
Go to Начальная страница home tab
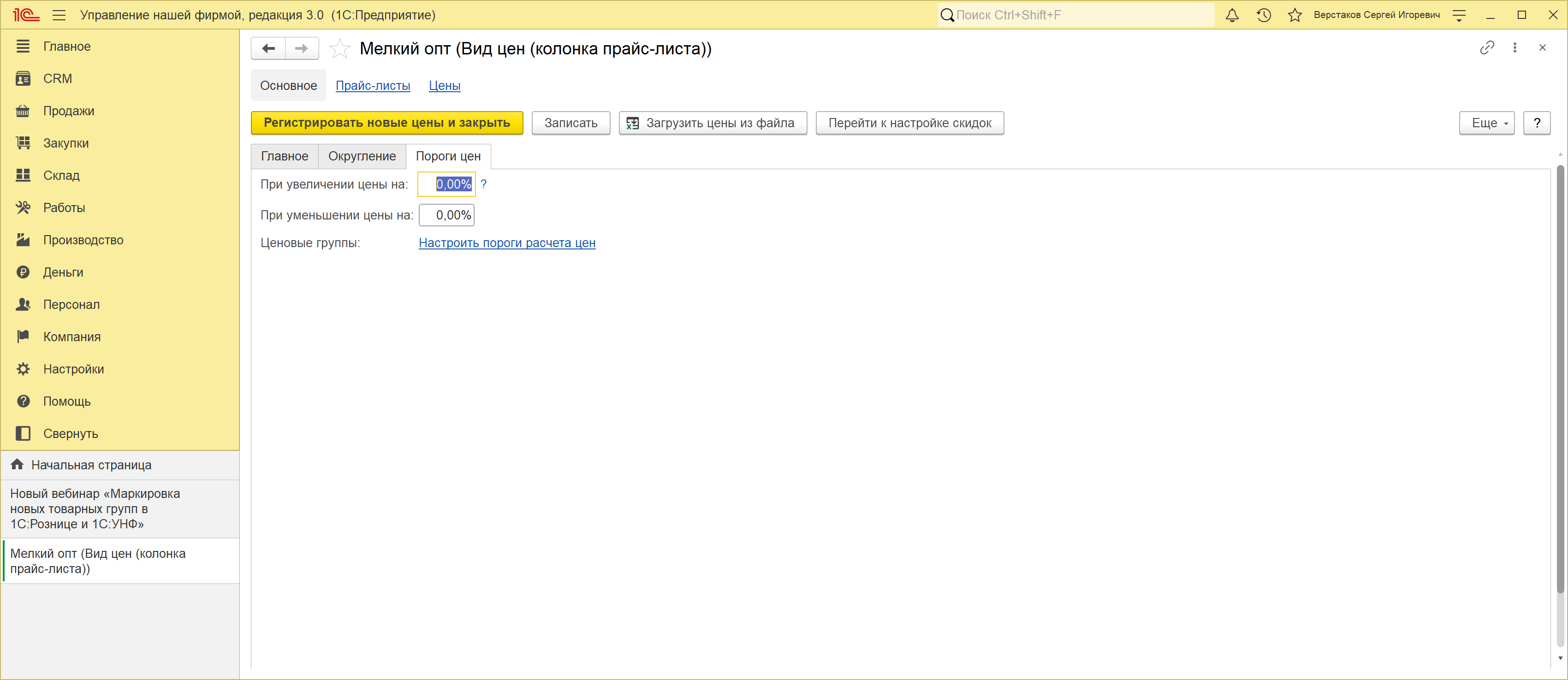pyautogui.click(x=120, y=465)
